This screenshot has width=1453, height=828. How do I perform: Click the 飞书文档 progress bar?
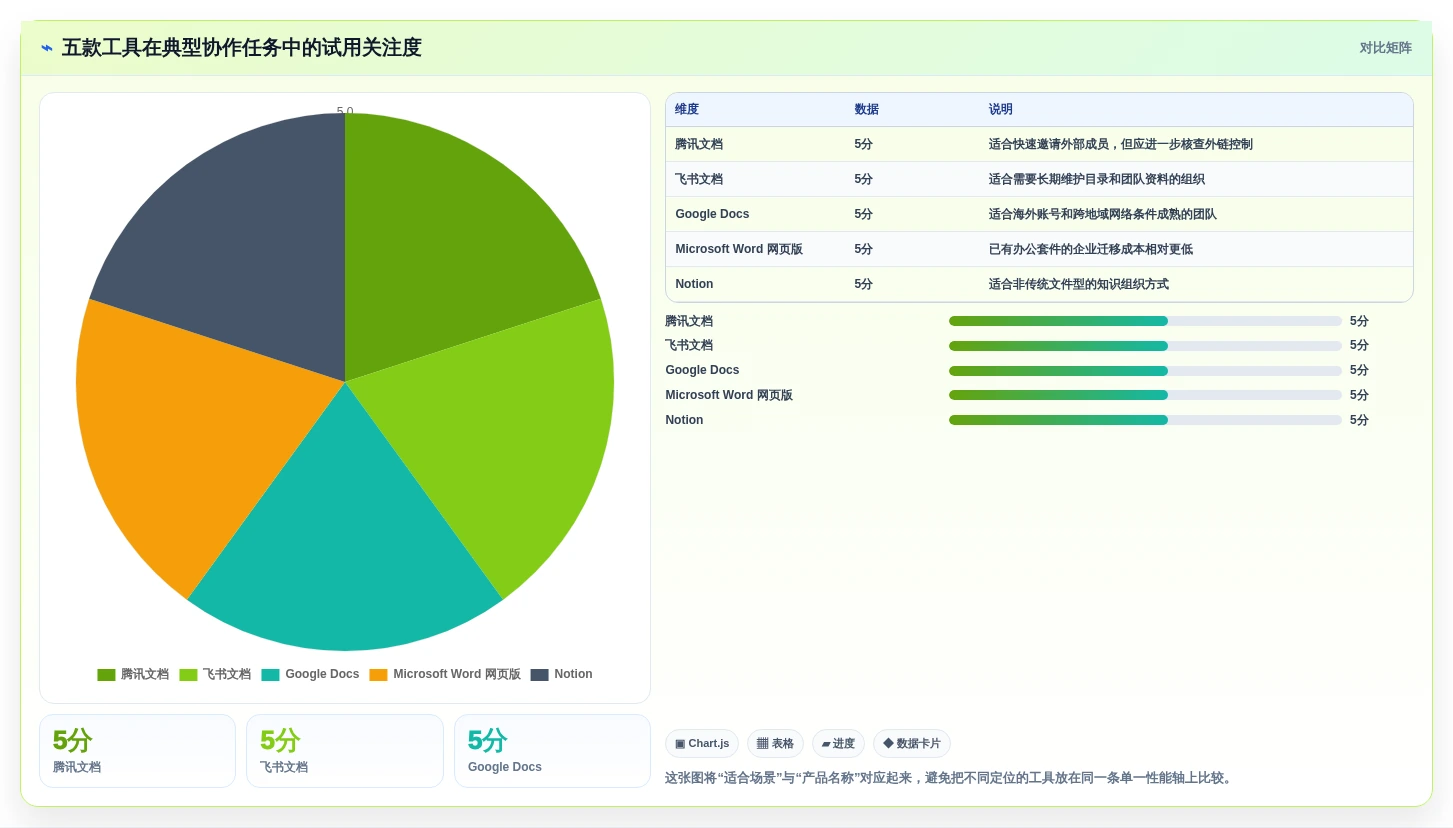click(1145, 346)
